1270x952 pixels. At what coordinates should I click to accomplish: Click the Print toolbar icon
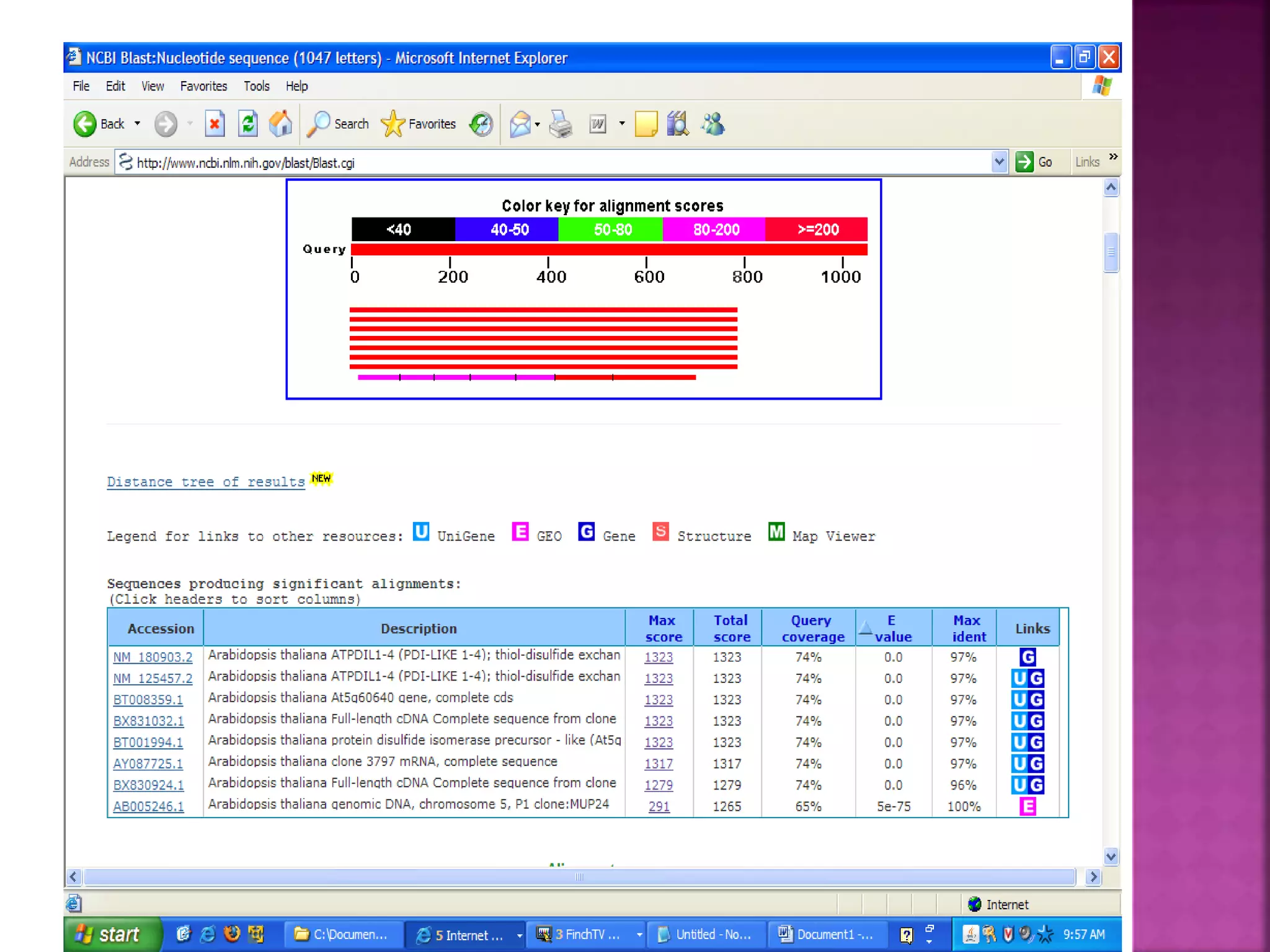pyautogui.click(x=561, y=124)
